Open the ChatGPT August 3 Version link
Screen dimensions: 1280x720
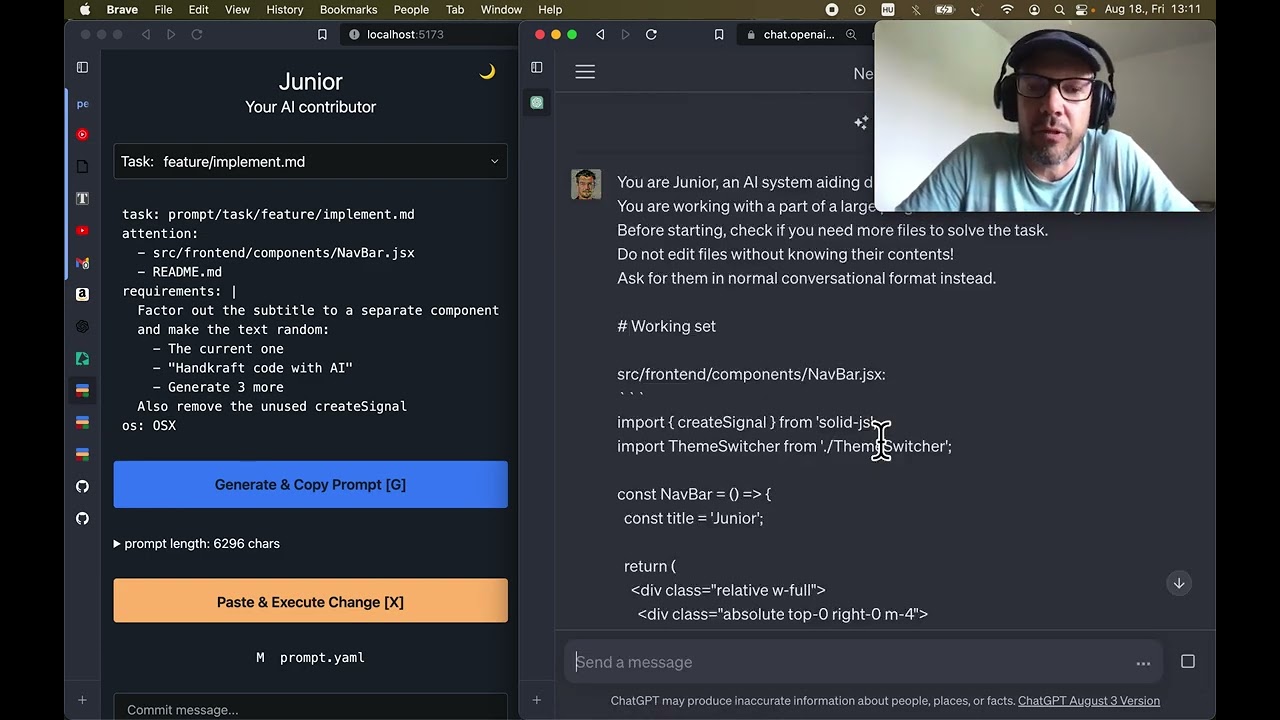1088,701
